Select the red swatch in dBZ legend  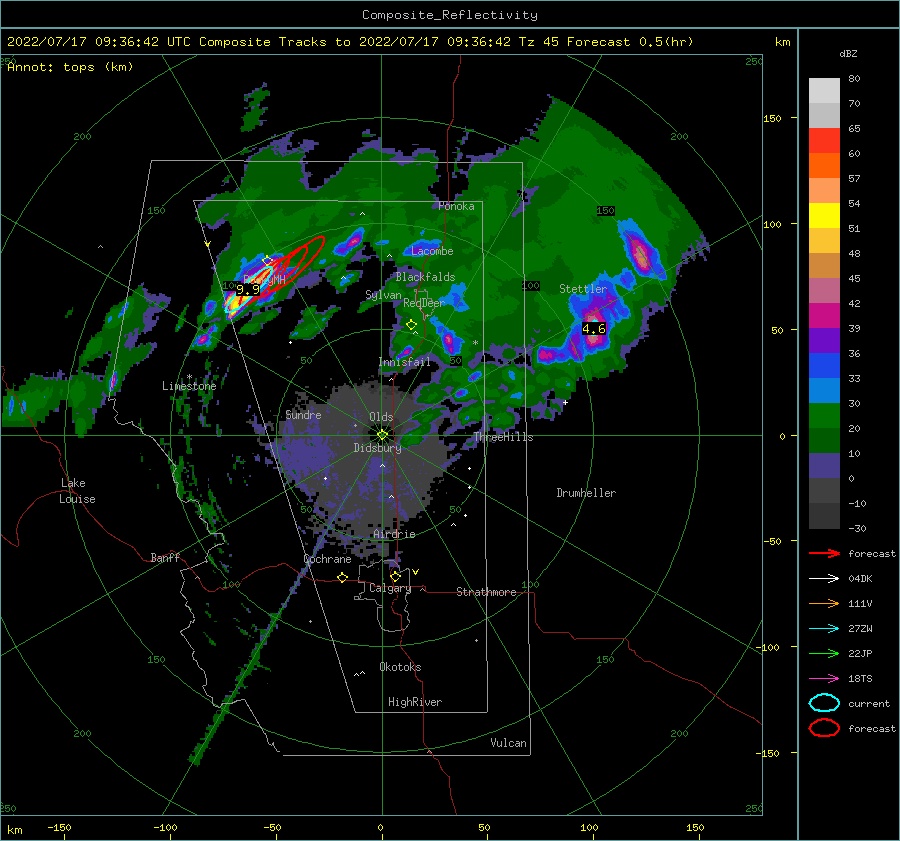pyautogui.click(x=824, y=141)
